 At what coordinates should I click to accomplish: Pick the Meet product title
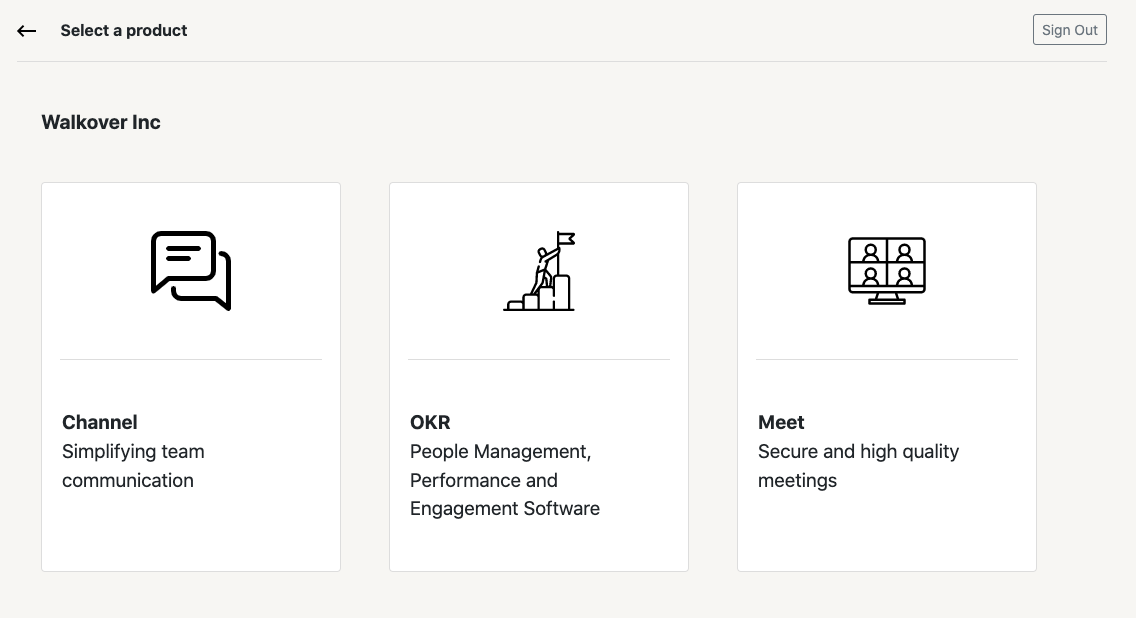click(x=781, y=422)
